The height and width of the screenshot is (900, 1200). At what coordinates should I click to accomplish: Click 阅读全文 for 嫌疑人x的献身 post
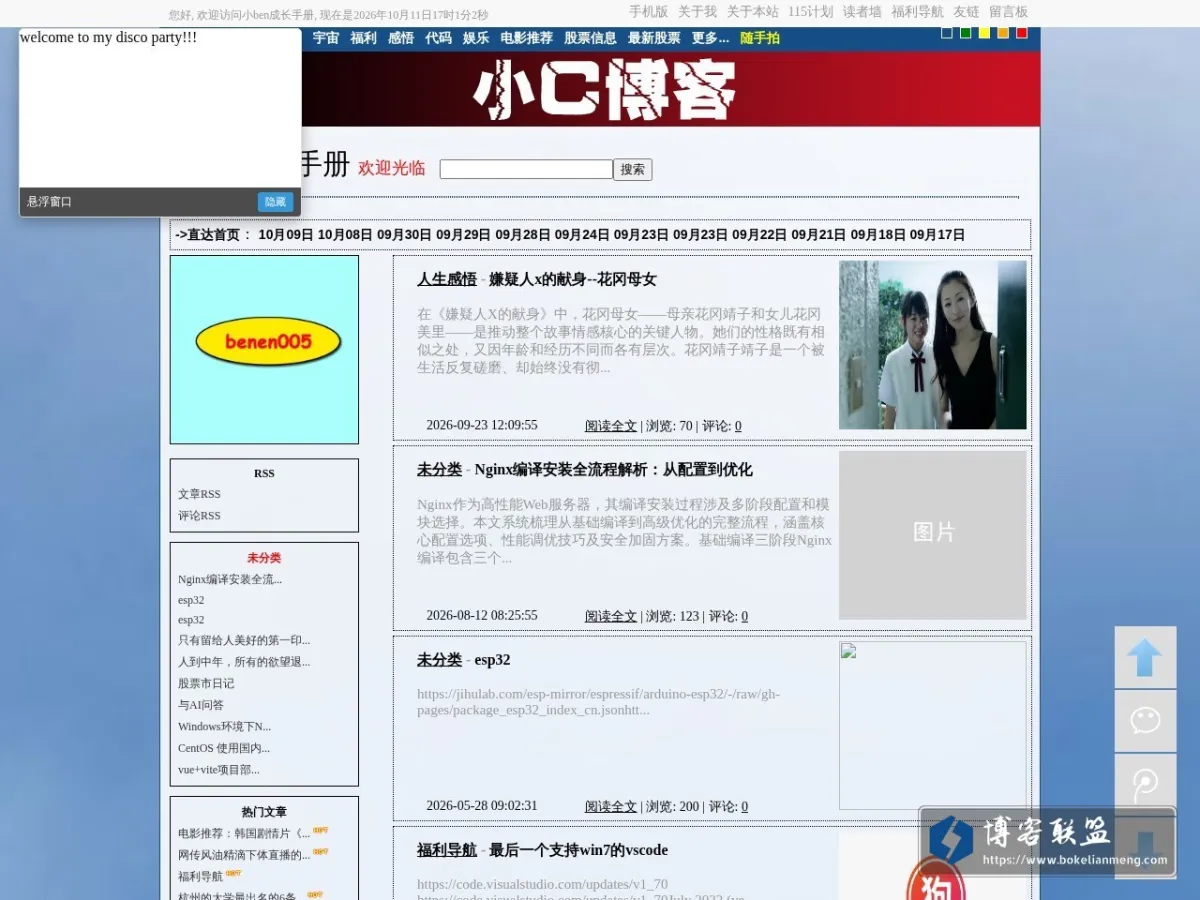(611, 425)
